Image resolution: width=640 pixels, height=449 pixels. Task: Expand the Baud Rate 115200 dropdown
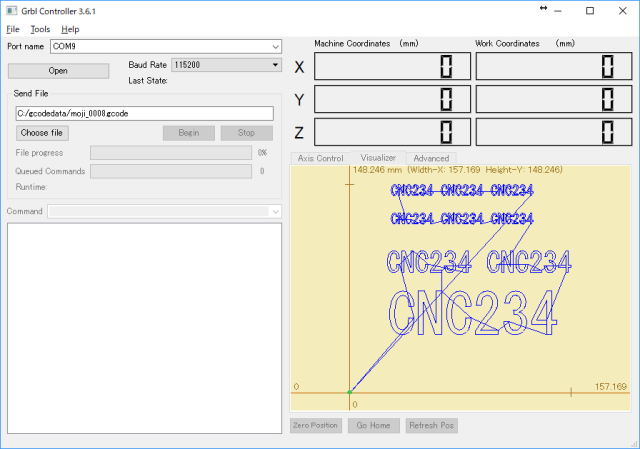(x=275, y=65)
